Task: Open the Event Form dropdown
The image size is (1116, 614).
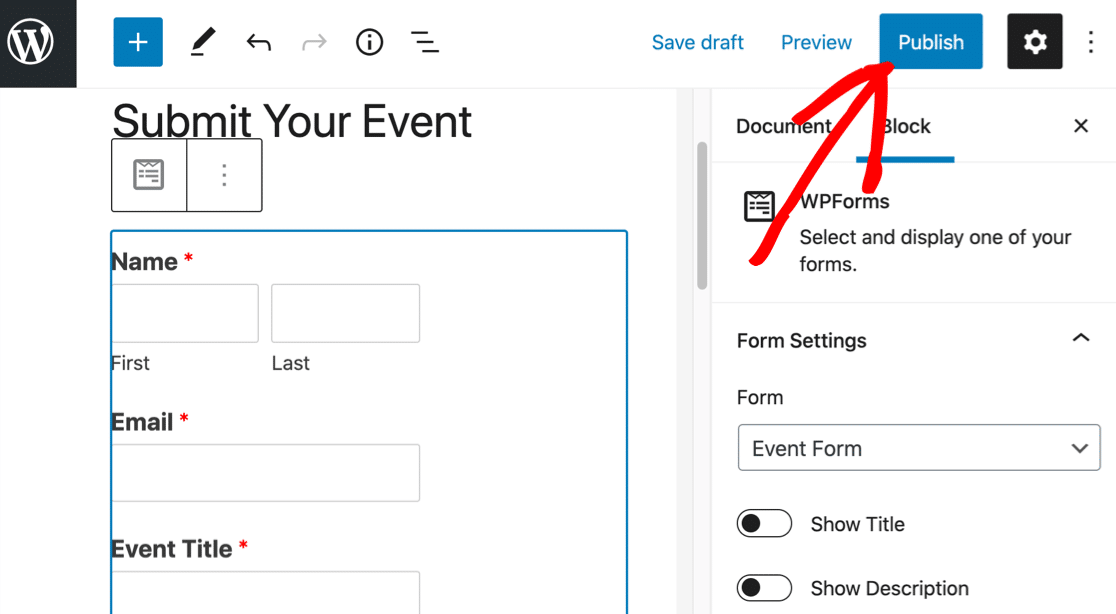Action: click(919, 448)
